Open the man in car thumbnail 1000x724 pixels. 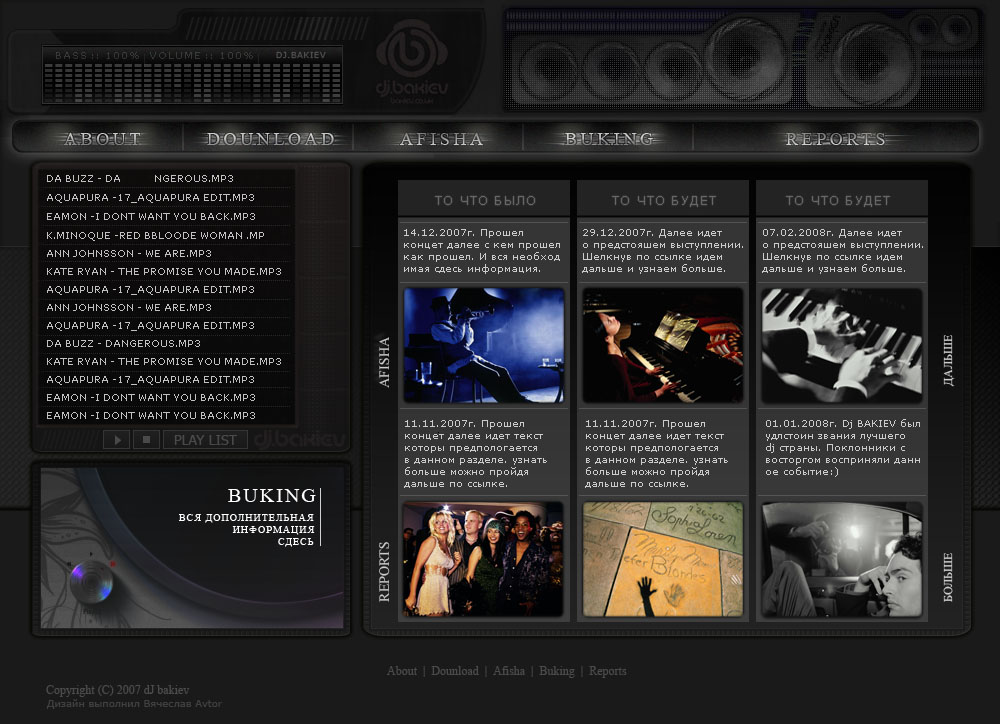(x=842, y=559)
